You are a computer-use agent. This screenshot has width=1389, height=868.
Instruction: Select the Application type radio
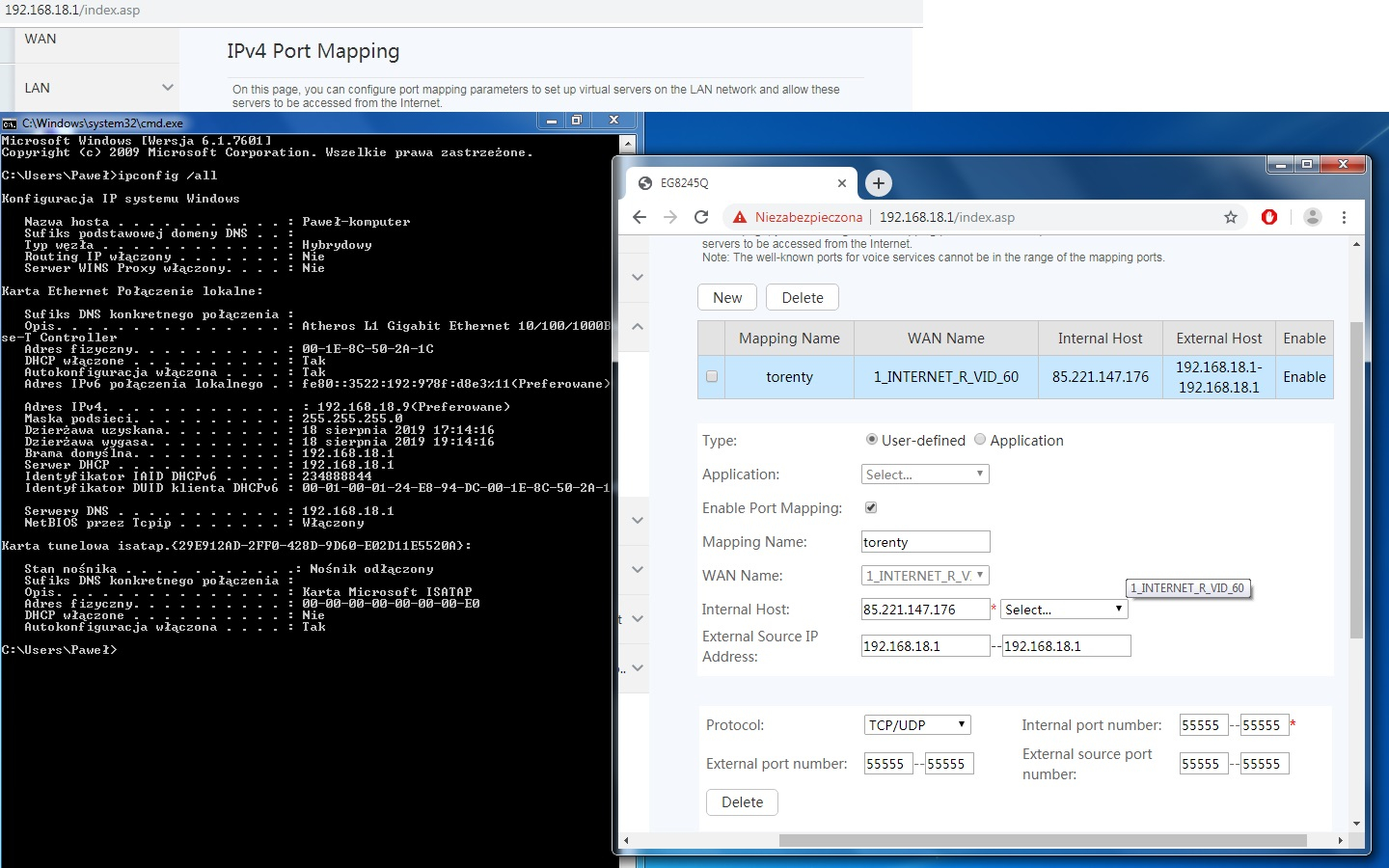click(x=980, y=440)
